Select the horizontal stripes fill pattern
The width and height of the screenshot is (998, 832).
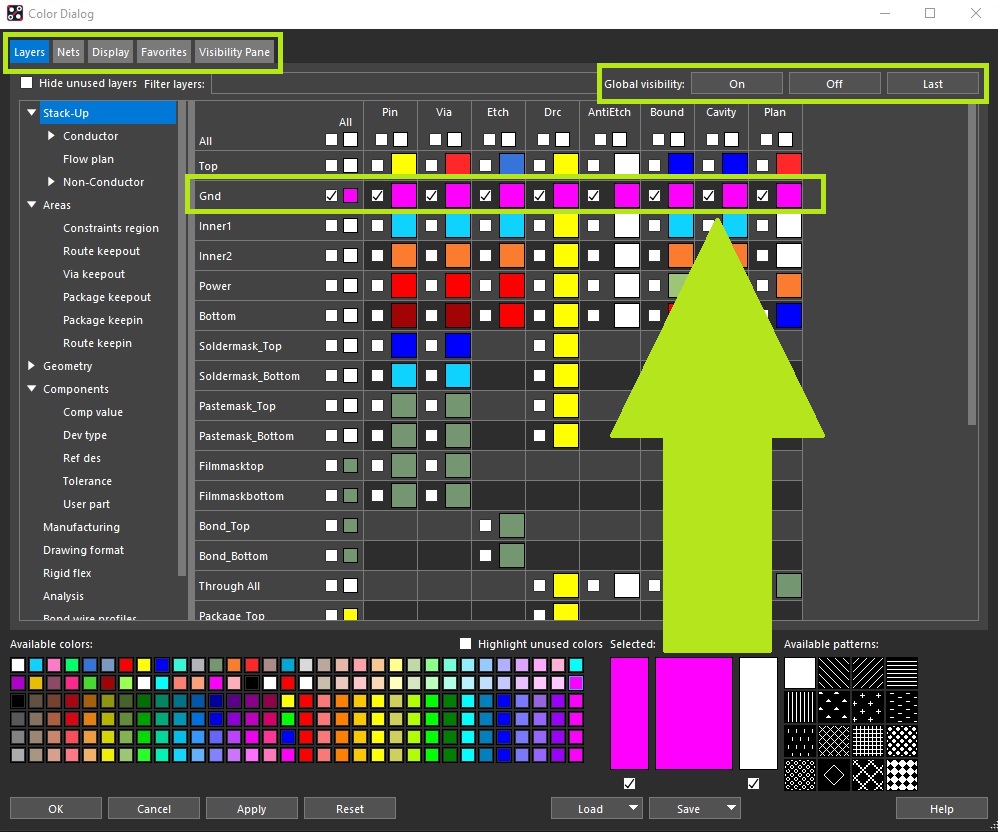pyautogui.click(x=902, y=673)
